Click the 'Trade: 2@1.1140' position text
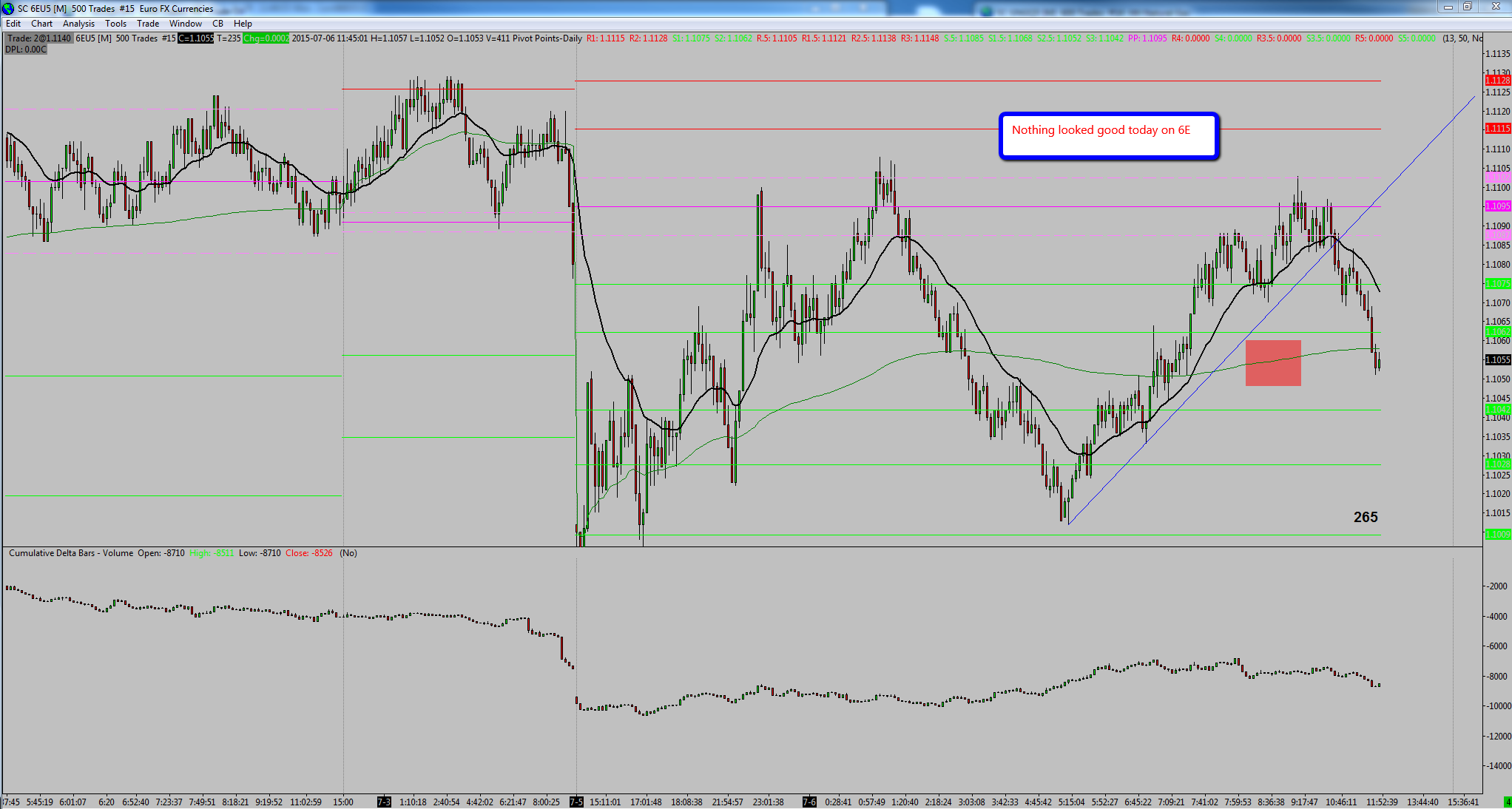The width and height of the screenshot is (1512, 809). pyautogui.click(x=39, y=38)
